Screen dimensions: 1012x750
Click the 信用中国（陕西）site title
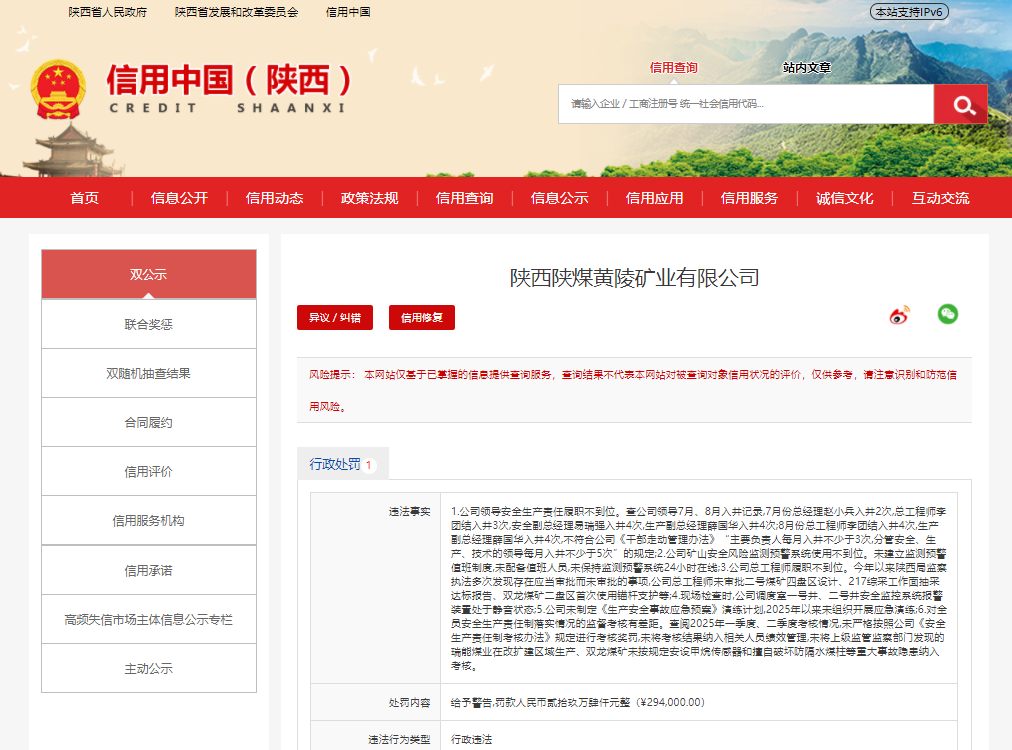click(x=229, y=80)
